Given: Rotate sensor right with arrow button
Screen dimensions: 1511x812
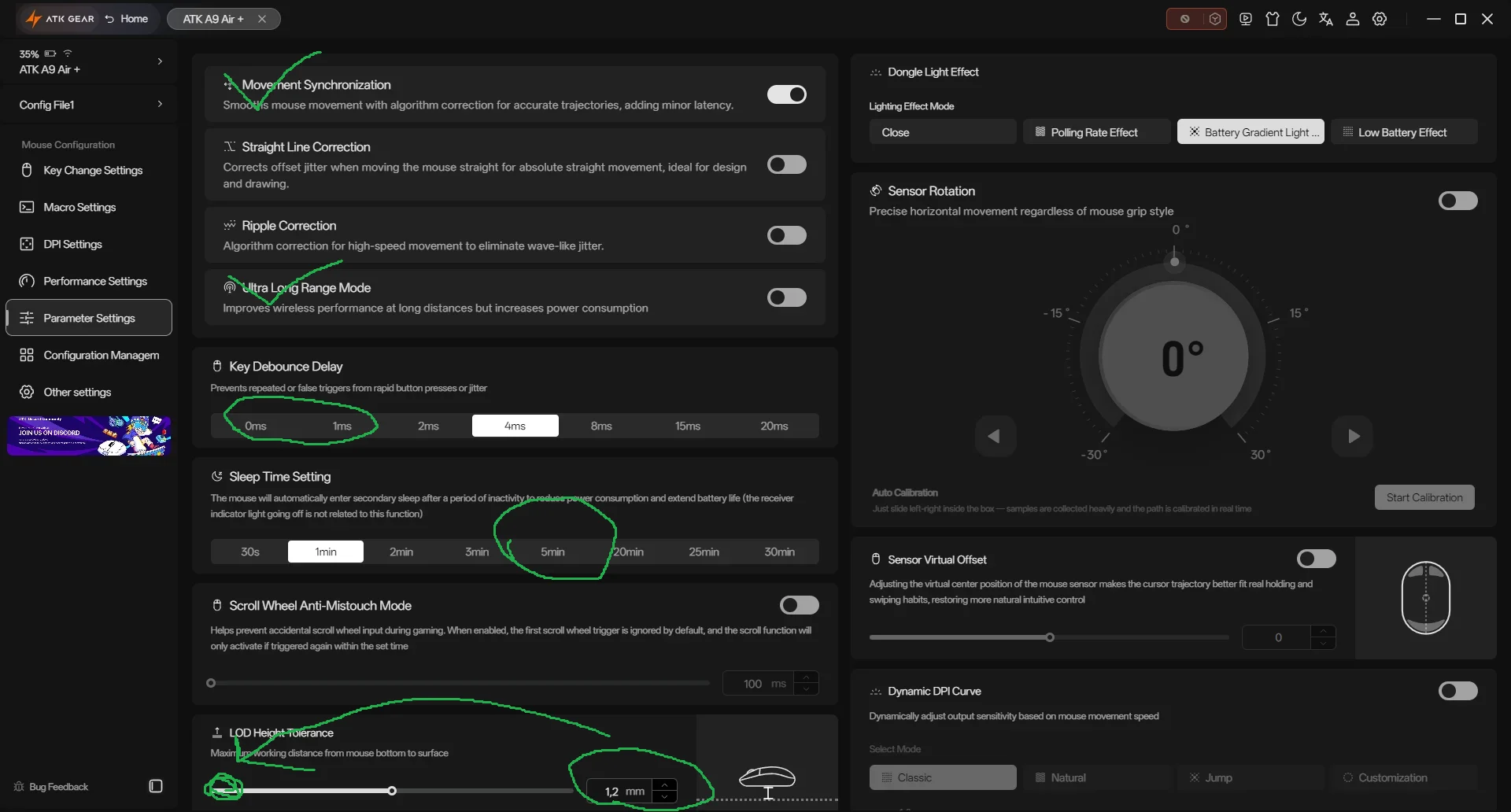Looking at the screenshot, I should pyautogui.click(x=1353, y=436).
